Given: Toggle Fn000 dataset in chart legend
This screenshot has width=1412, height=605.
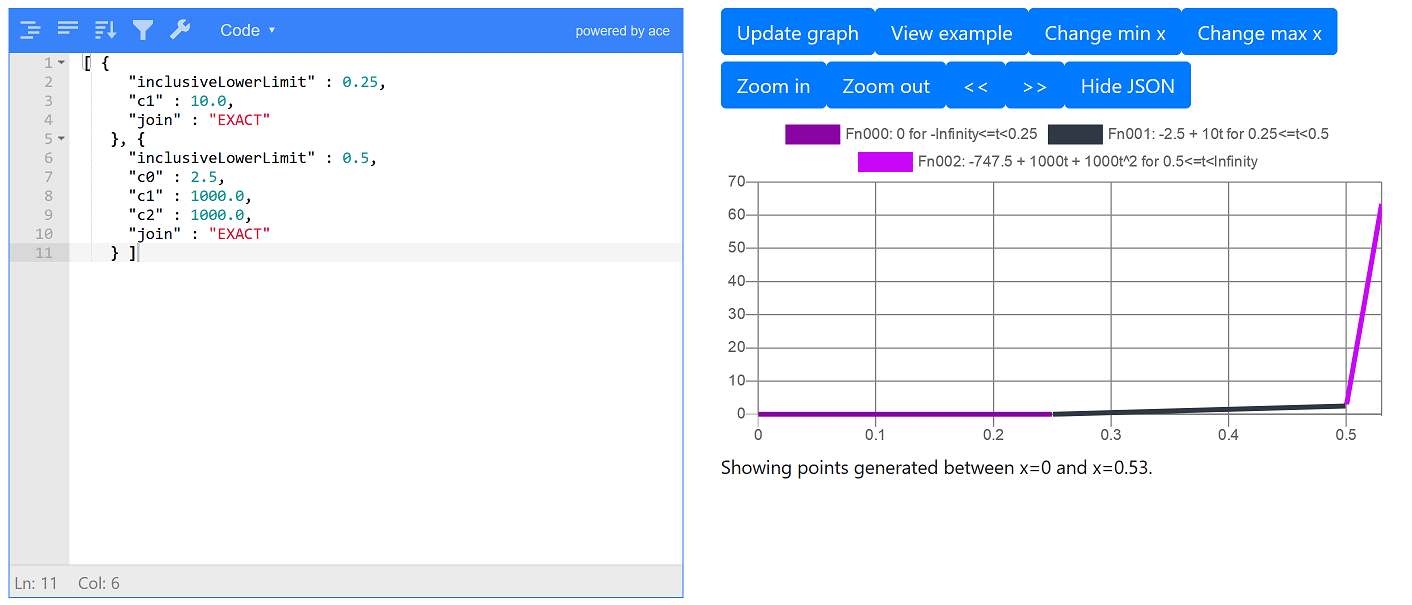Looking at the screenshot, I should tap(911, 134).
